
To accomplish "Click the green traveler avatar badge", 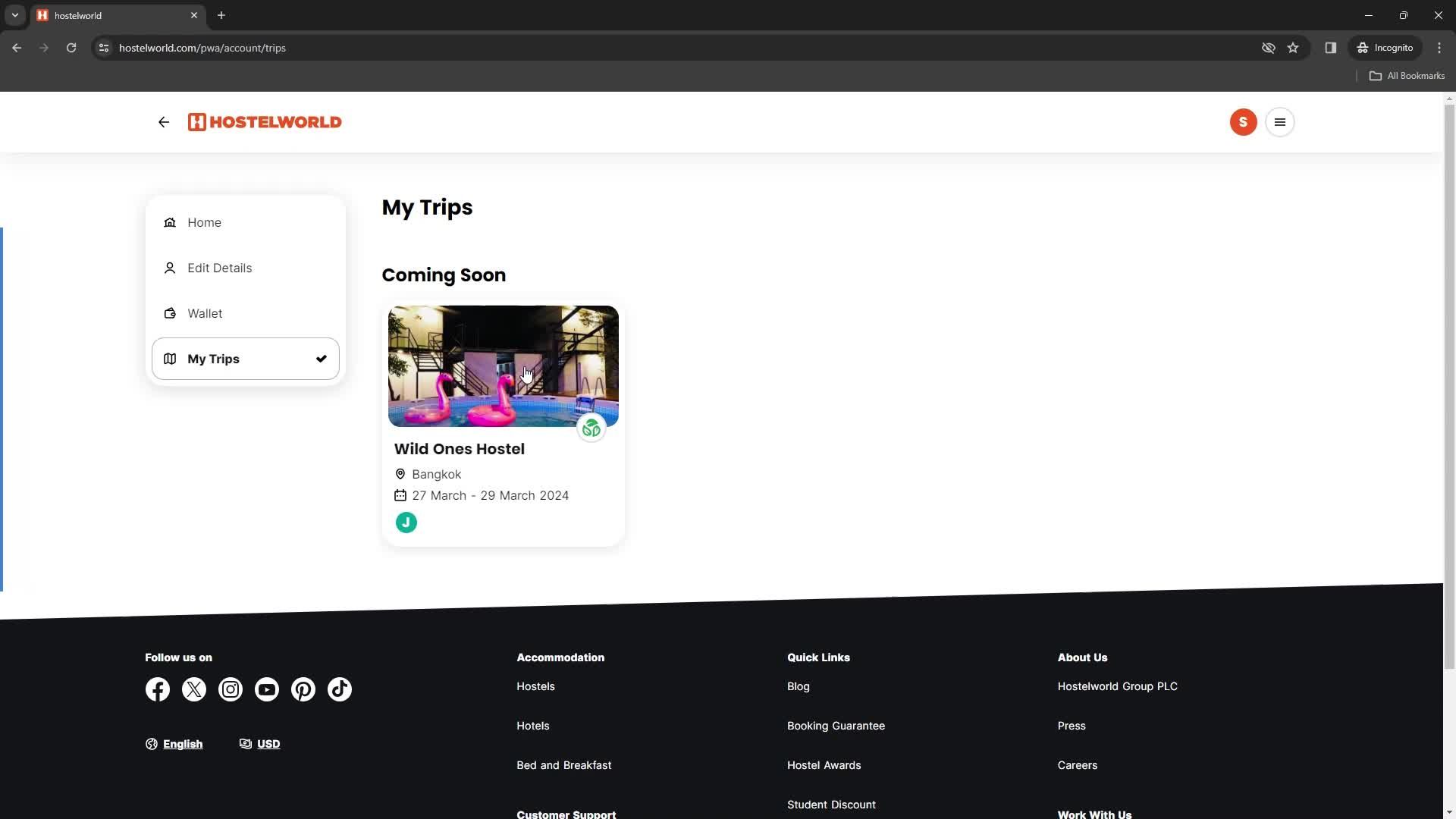I will (x=406, y=522).
